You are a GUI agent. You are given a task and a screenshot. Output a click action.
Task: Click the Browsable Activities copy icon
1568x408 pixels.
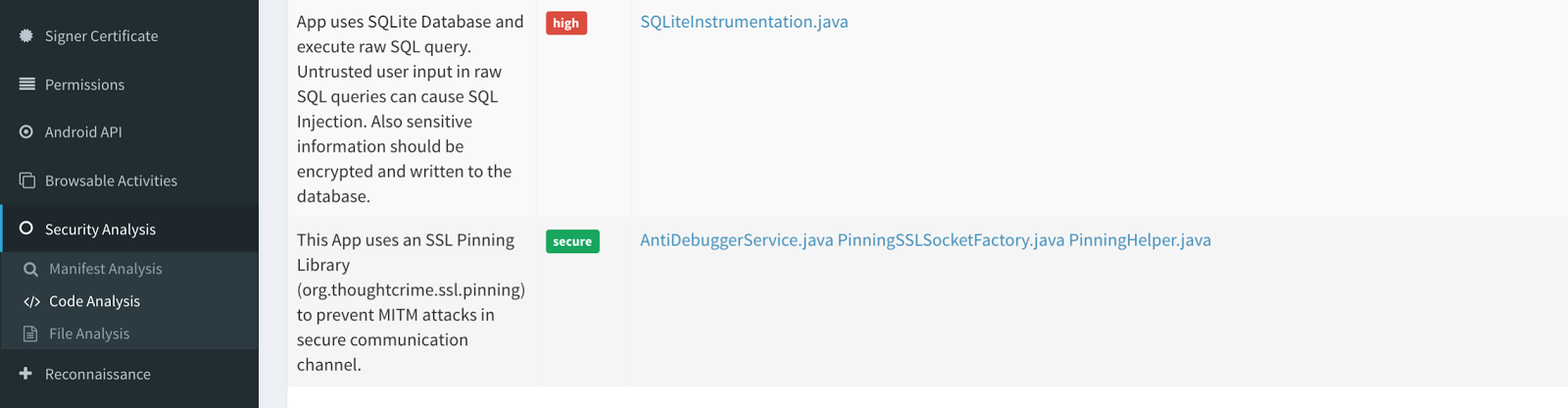tap(26, 180)
